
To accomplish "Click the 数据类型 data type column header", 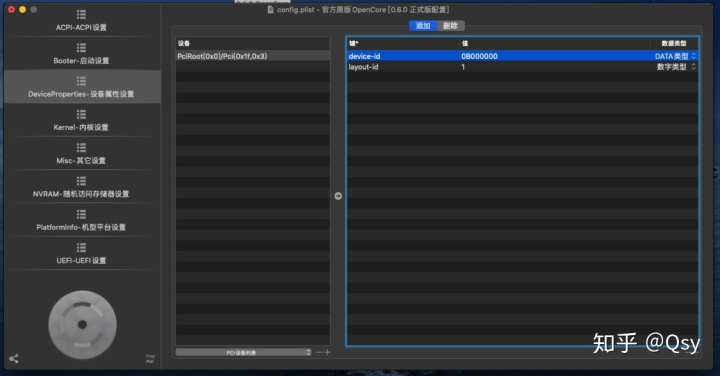I will (x=674, y=43).
